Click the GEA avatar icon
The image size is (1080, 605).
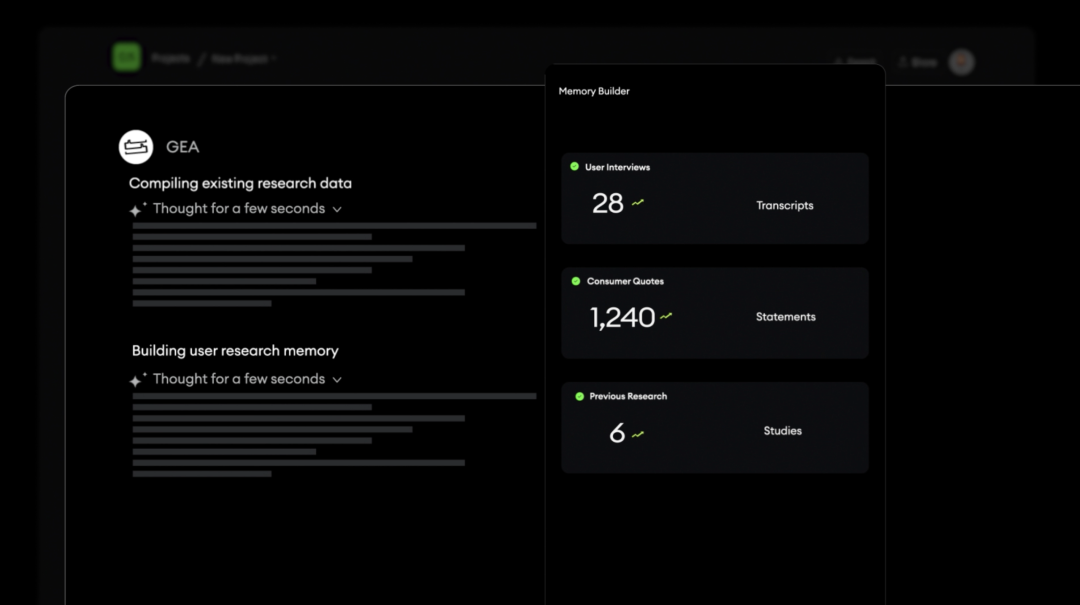coord(136,147)
